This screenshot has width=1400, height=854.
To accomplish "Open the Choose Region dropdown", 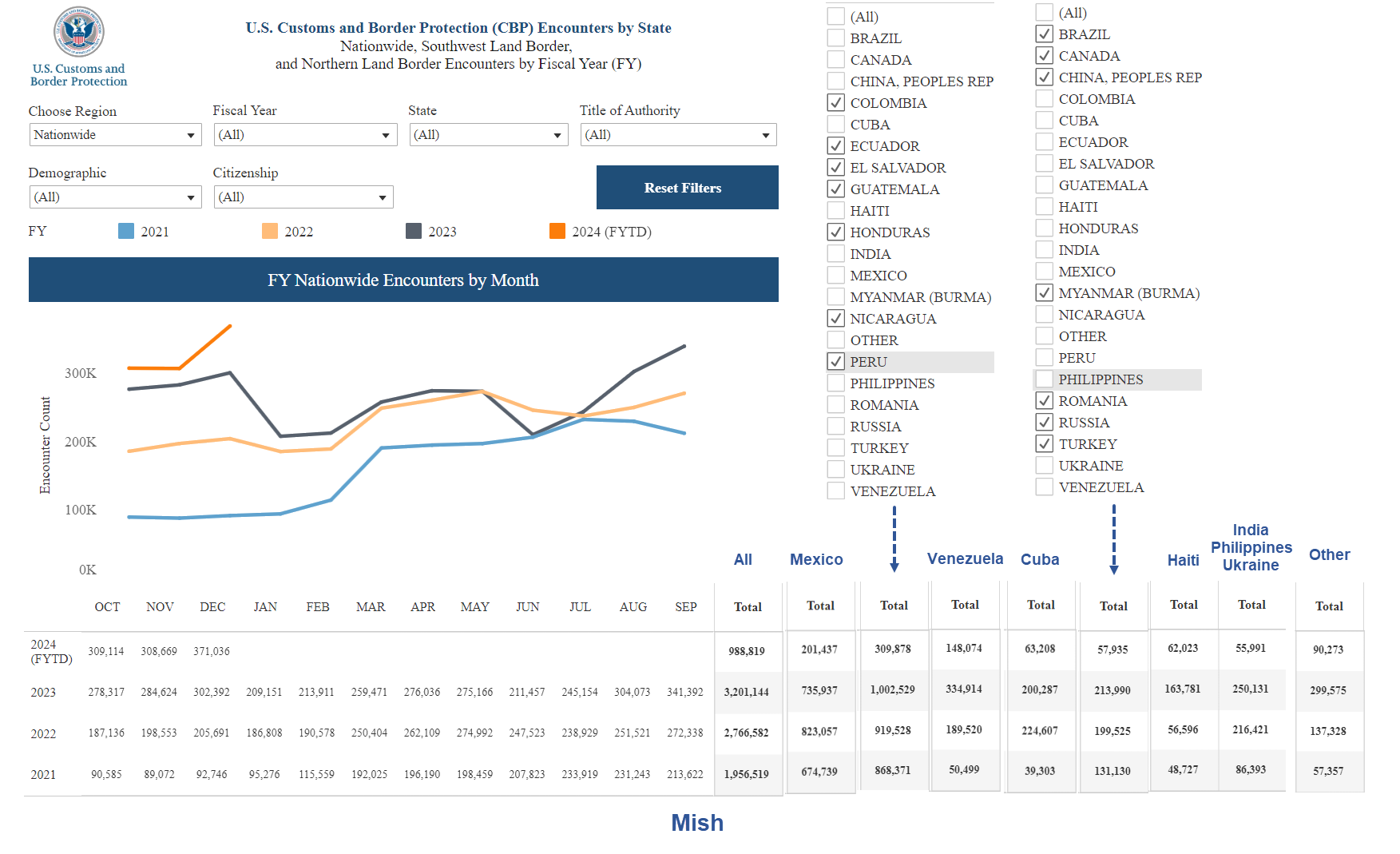I will click(x=115, y=134).
